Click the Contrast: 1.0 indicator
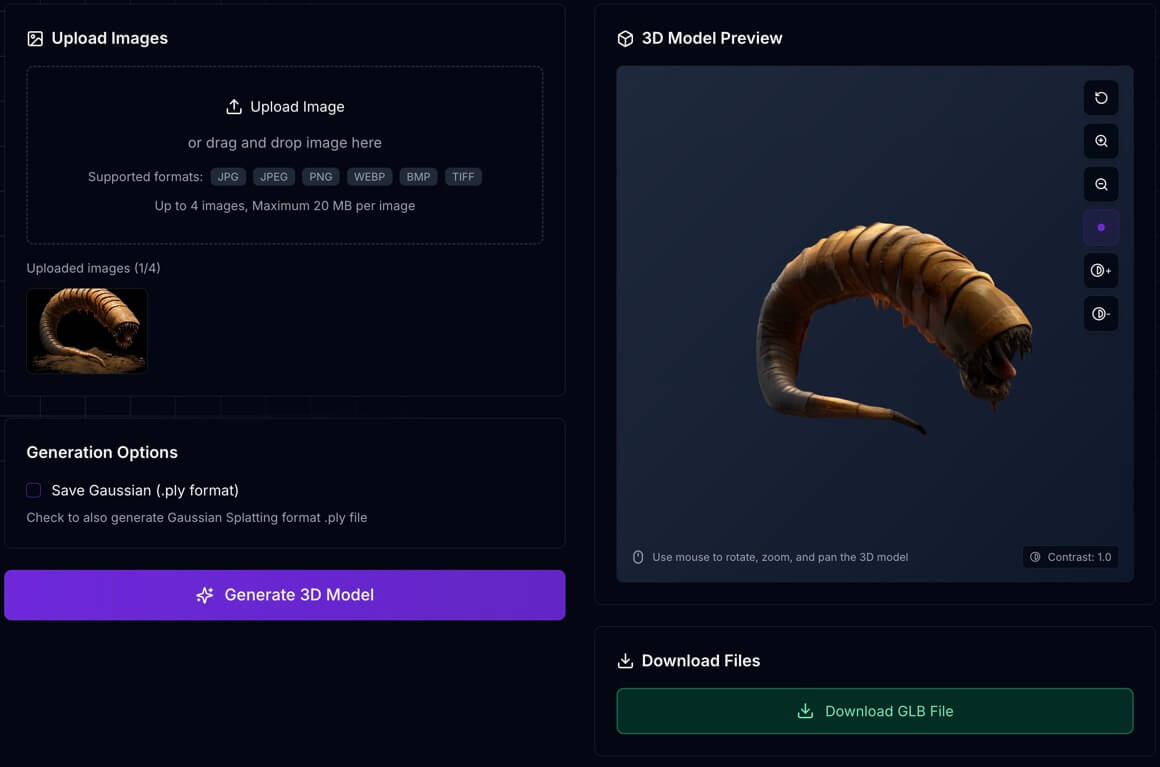1160x767 pixels. tap(1070, 557)
